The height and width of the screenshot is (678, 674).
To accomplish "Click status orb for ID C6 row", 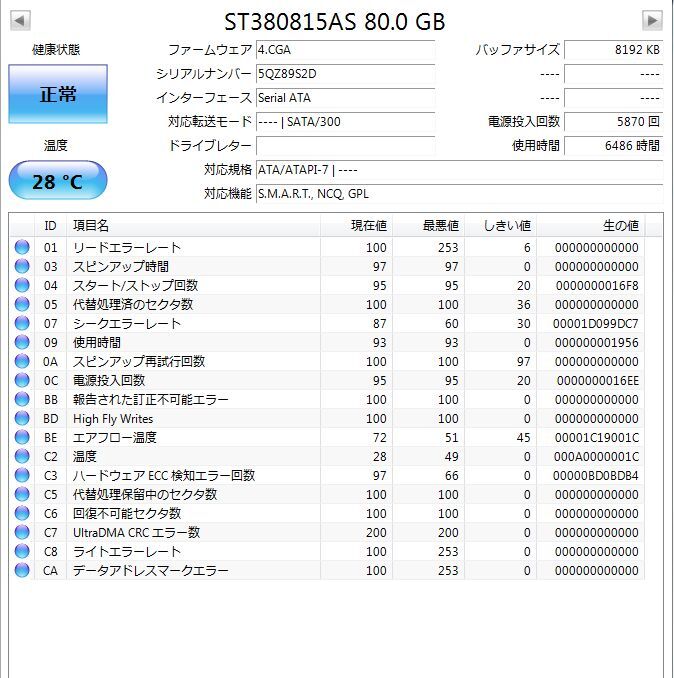I will click(x=22, y=513).
